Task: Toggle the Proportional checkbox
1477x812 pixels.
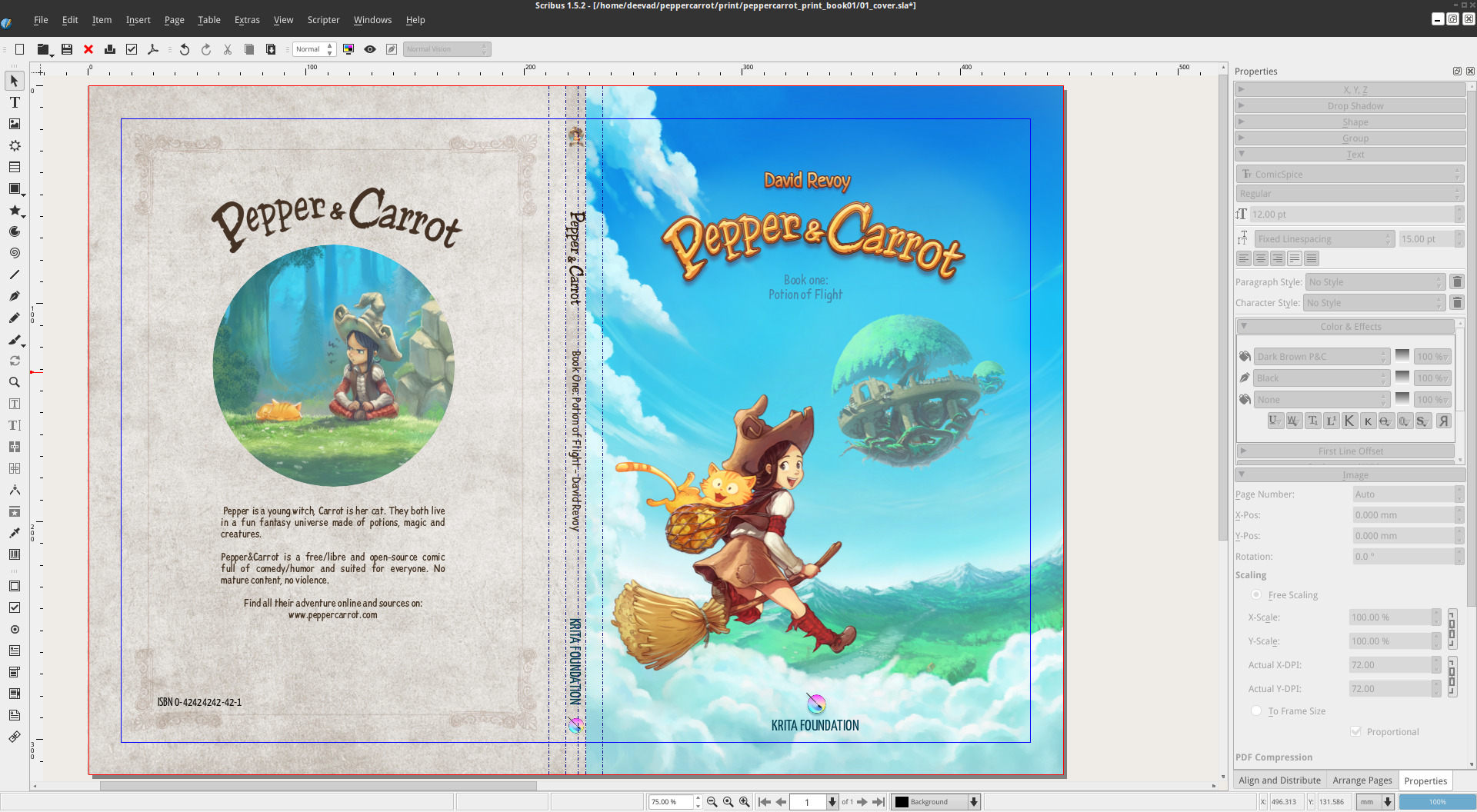Action: click(1355, 731)
